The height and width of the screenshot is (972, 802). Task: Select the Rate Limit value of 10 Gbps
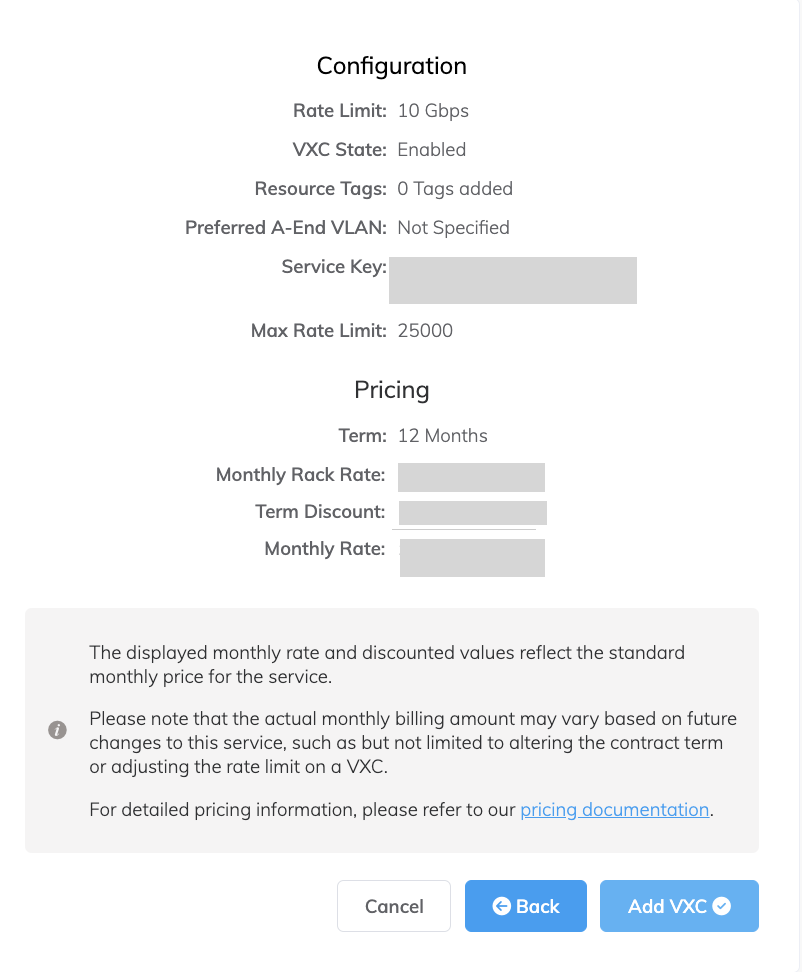[434, 110]
